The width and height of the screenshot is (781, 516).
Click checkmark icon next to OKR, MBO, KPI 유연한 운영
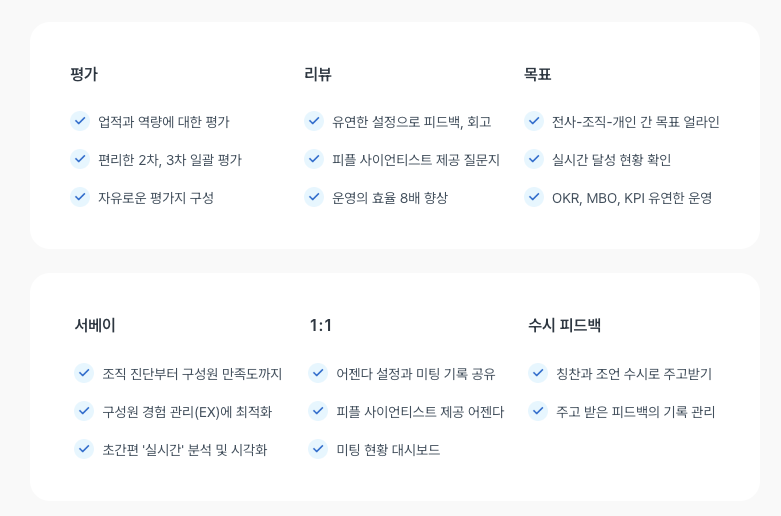[534, 197]
